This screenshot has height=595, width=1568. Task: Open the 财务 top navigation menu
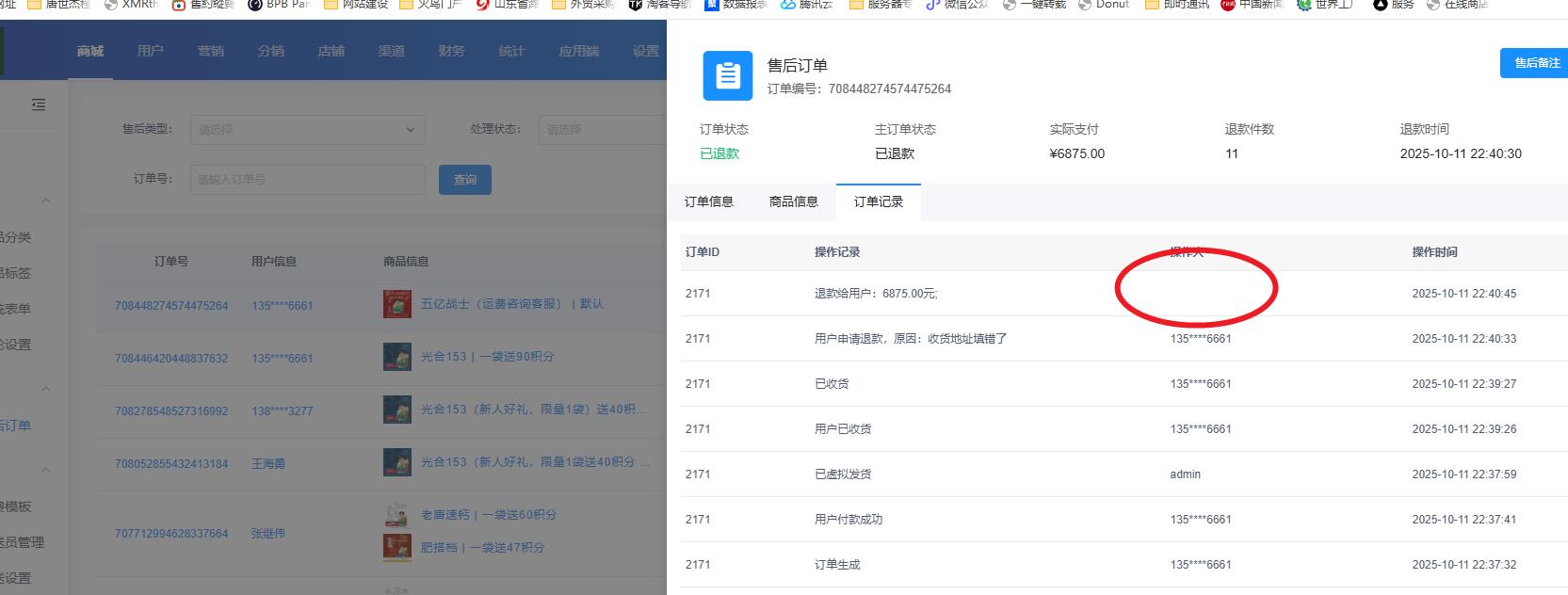451,51
